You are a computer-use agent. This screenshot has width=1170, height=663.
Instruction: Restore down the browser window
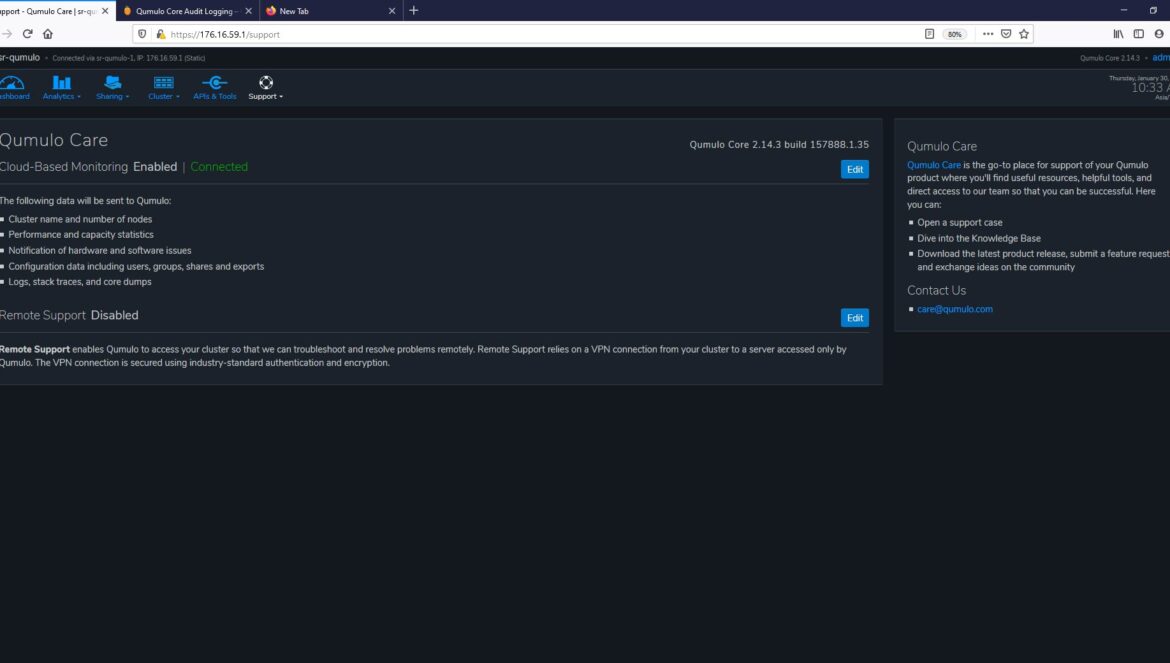(x=1153, y=10)
